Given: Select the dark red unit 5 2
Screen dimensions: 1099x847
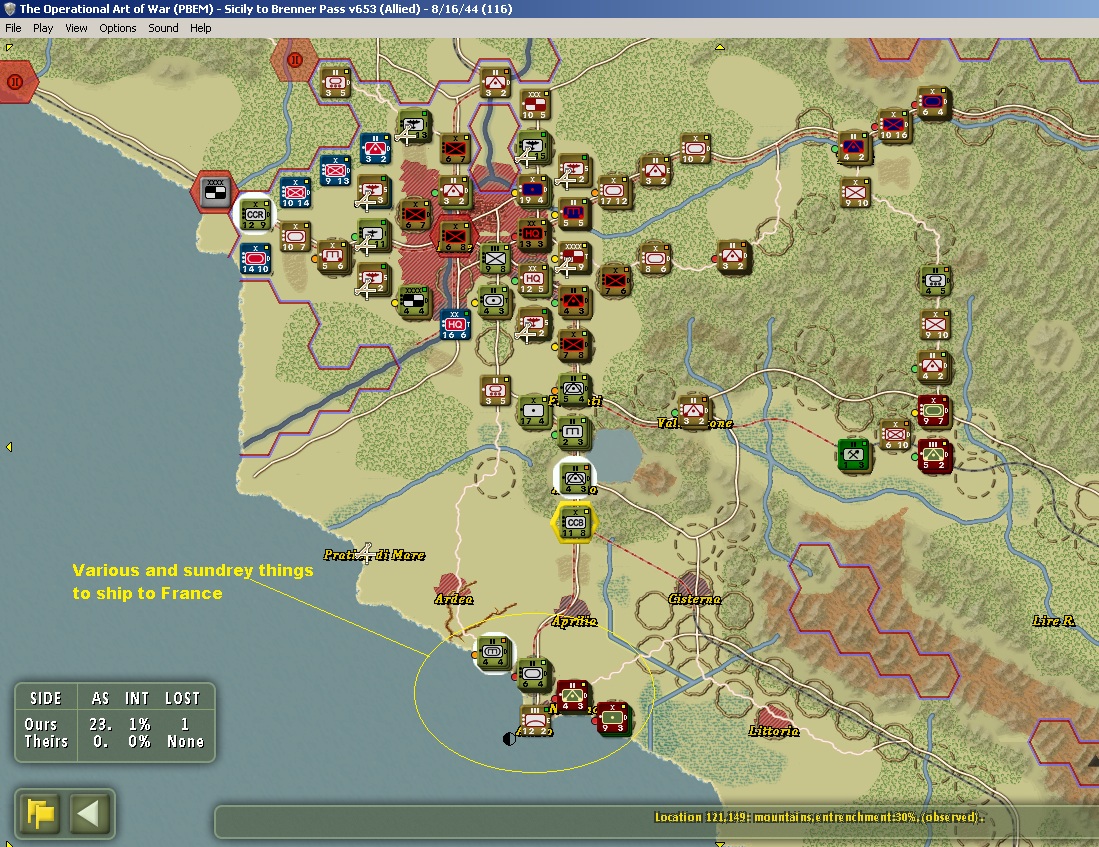Looking at the screenshot, I should (934, 455).
